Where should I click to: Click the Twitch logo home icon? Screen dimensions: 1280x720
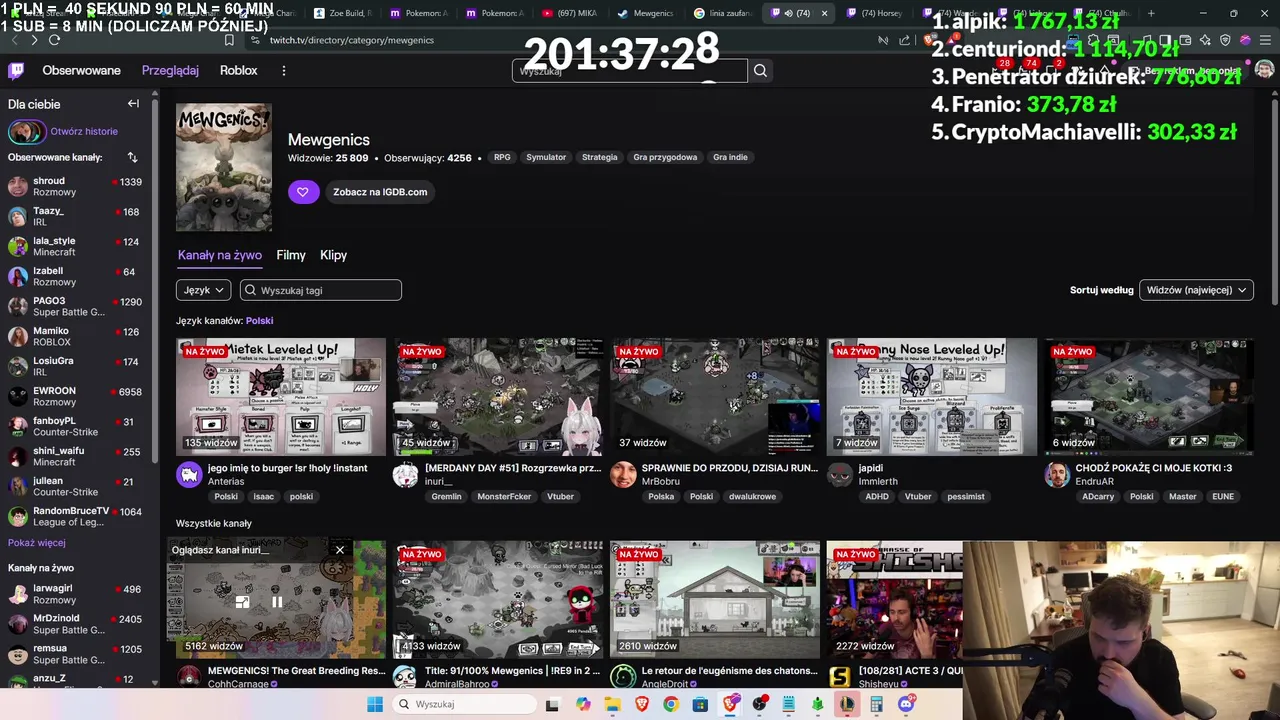click(x=16, y=71)
